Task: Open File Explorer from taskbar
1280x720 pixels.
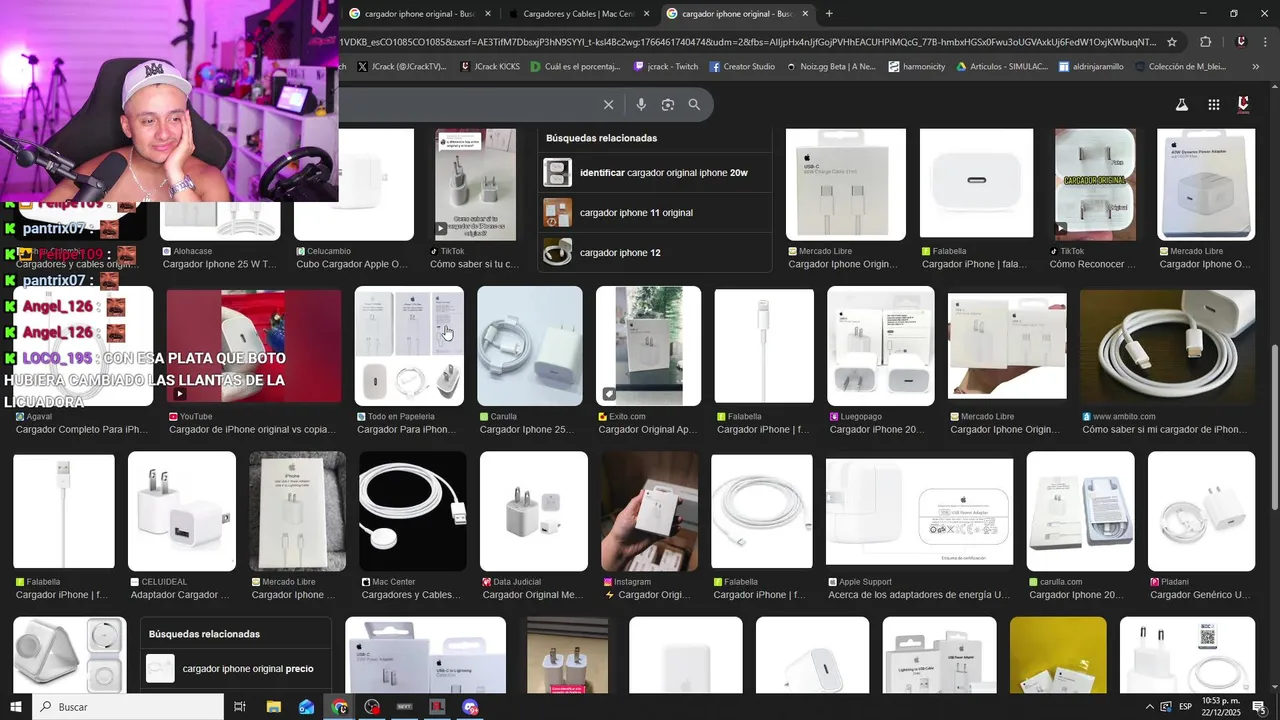Action: tap(273, 707)
